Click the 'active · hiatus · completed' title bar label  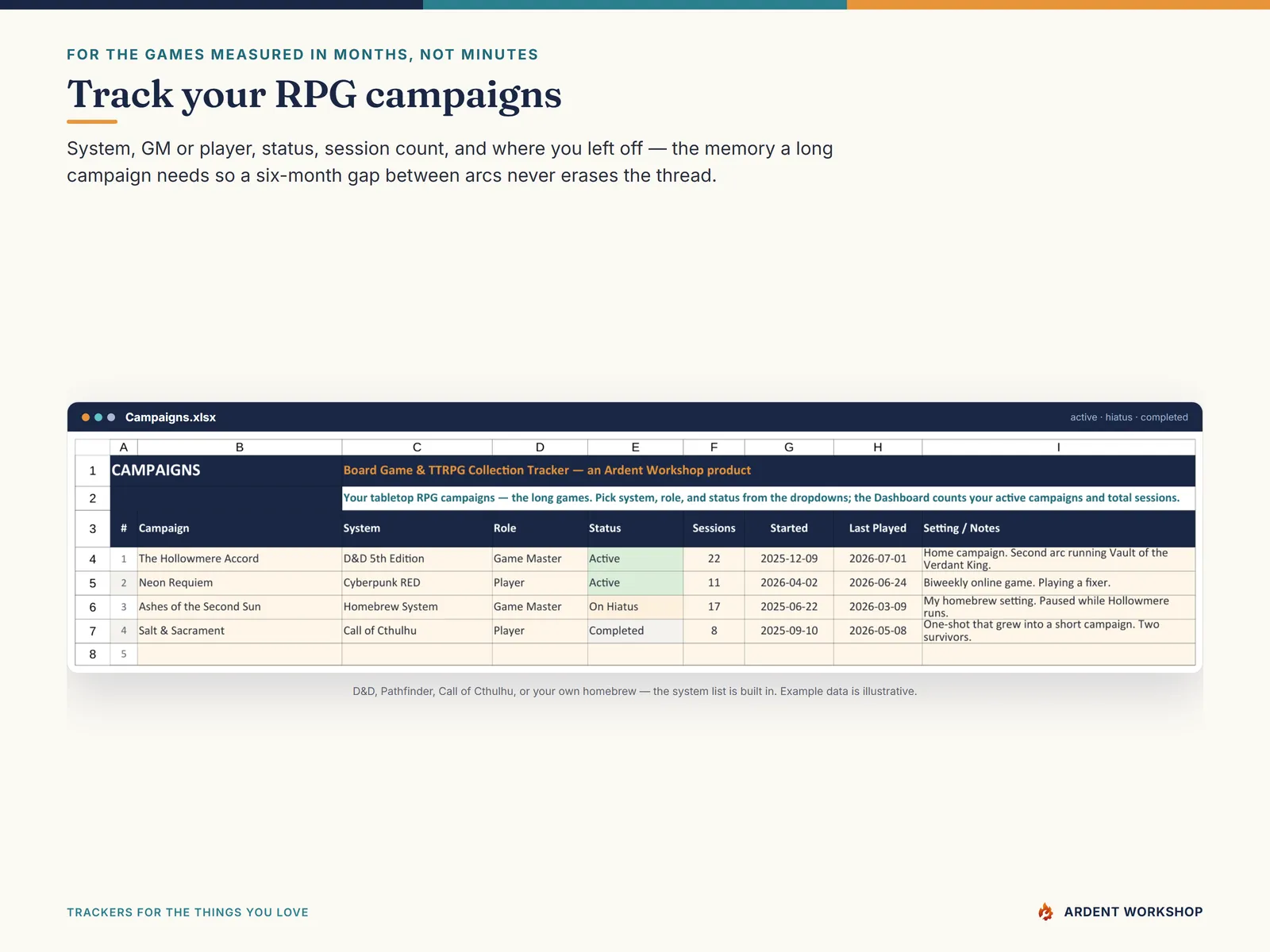click(1129, 417)
